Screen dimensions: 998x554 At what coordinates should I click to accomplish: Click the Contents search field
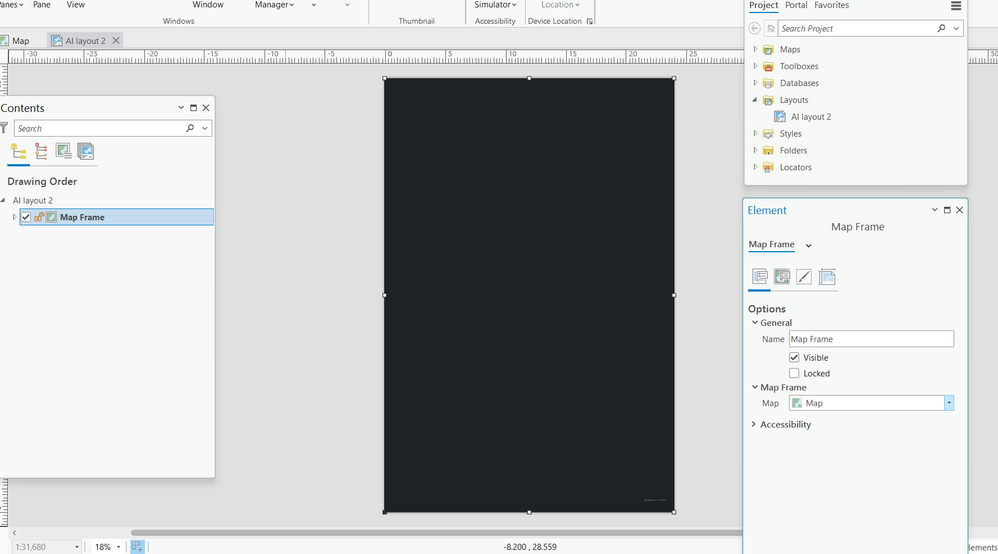(x=99, y=128)
